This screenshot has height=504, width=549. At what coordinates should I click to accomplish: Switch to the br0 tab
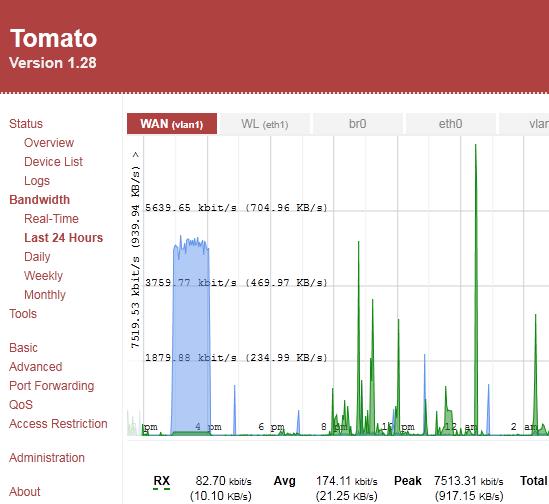coord(357,124)
